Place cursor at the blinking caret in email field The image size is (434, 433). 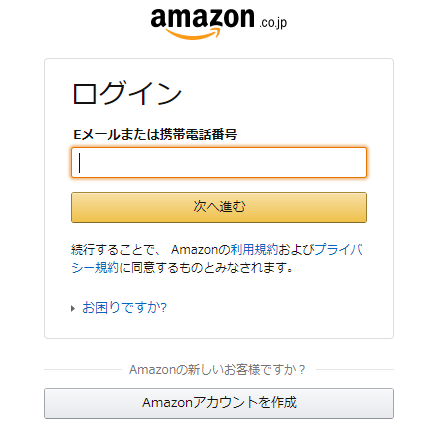click(x=79, y=163)
